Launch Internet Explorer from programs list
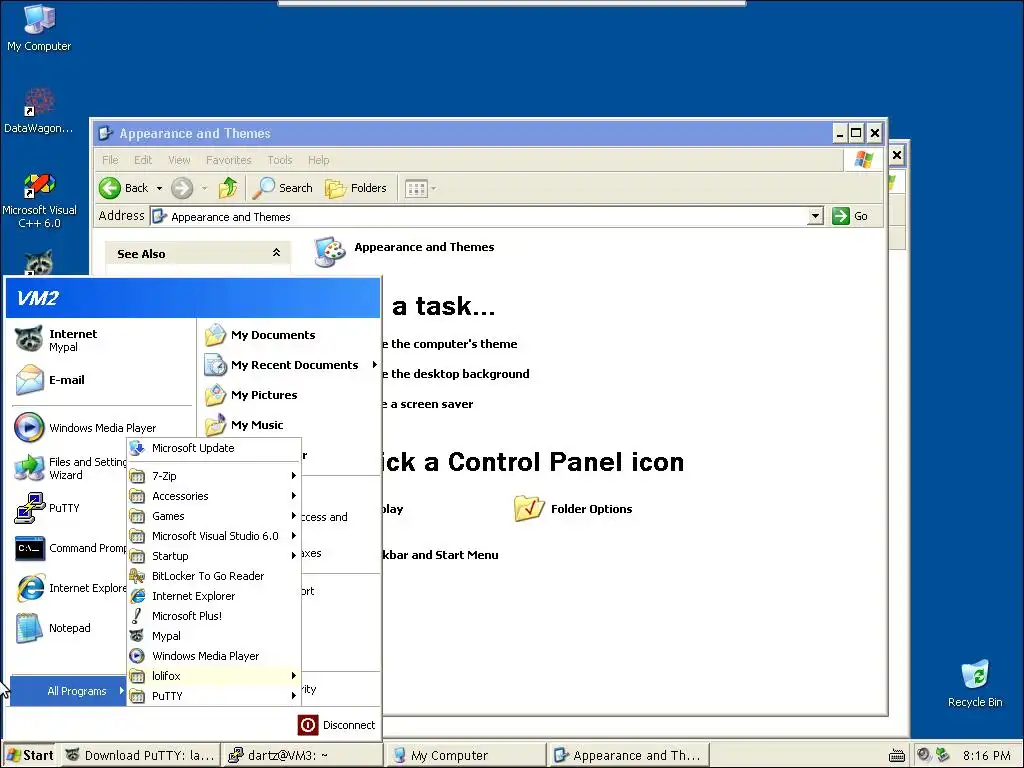Image resolution: width=1024 pixels, height=768 pixels. click(214, 596)
